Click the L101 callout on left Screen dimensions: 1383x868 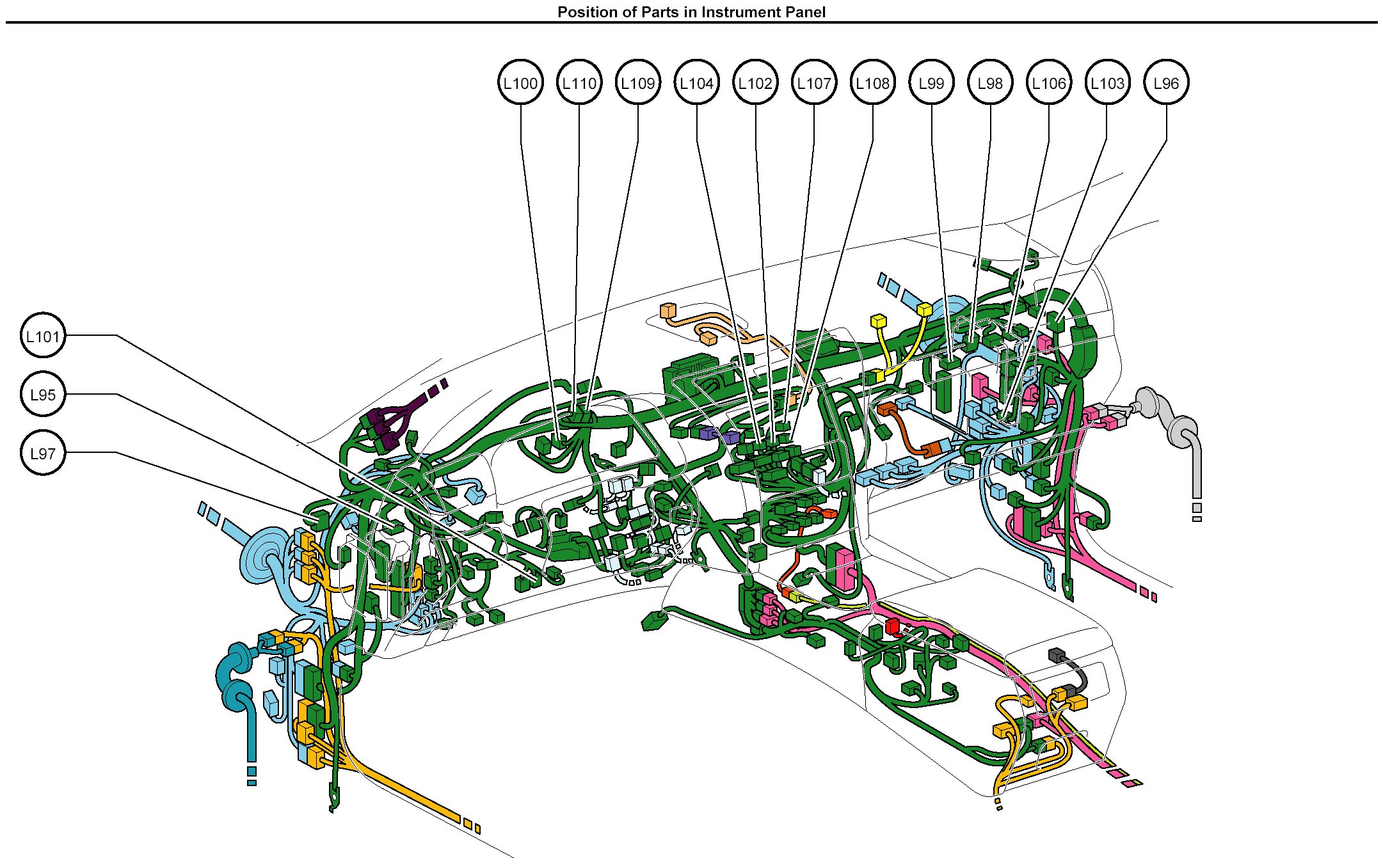tap(43, 335)
